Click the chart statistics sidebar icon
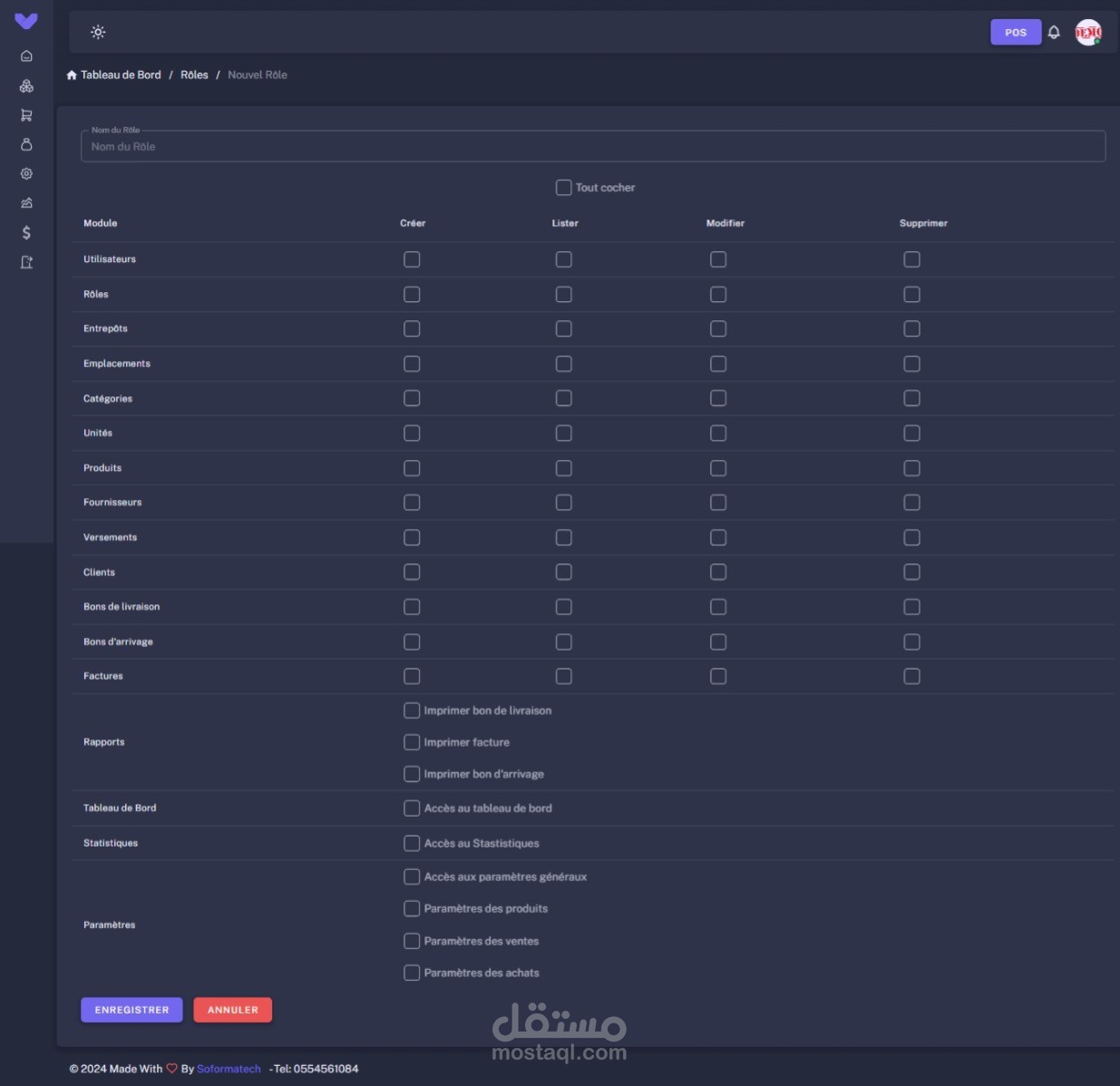1120x1086 pixels. (26, 203)
